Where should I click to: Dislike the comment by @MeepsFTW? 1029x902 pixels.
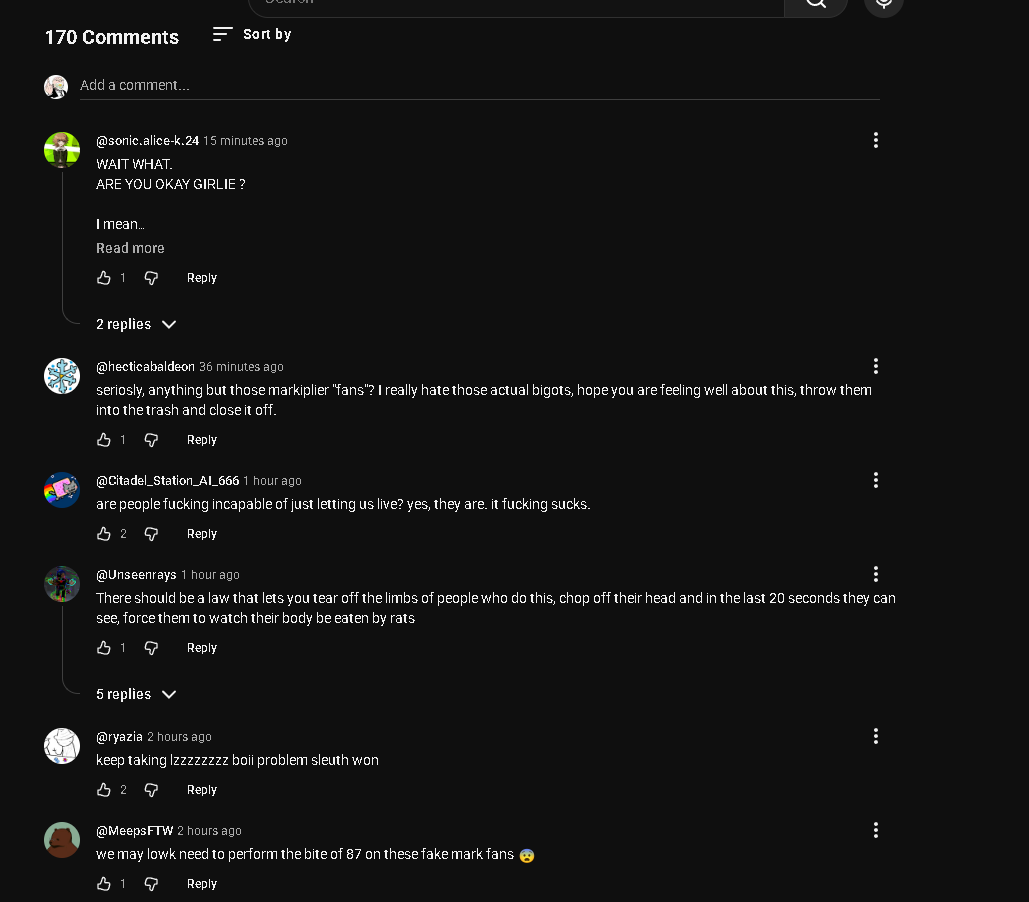point(151,884)
